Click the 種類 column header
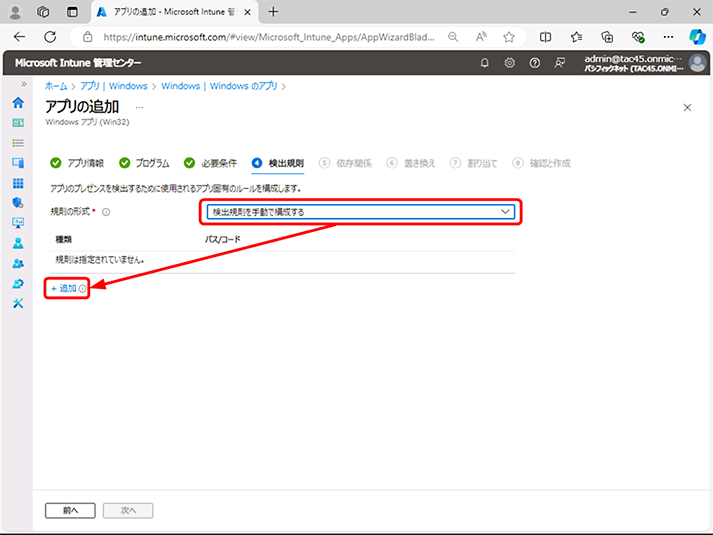Image resolution: width=713 pixels, height=535 pixels. (64, 239)
